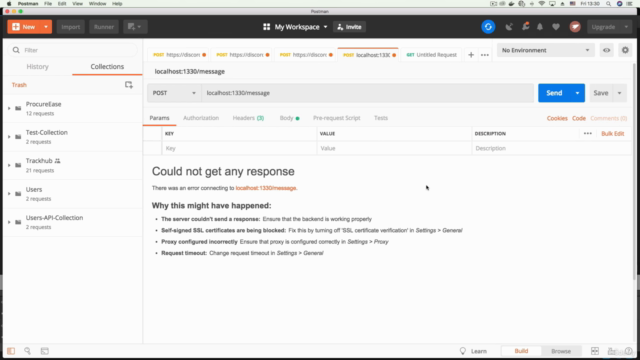The width and height of the screenshot is (640, 360).
Task: Open the Postman console icon
Action: coord(44,351)
